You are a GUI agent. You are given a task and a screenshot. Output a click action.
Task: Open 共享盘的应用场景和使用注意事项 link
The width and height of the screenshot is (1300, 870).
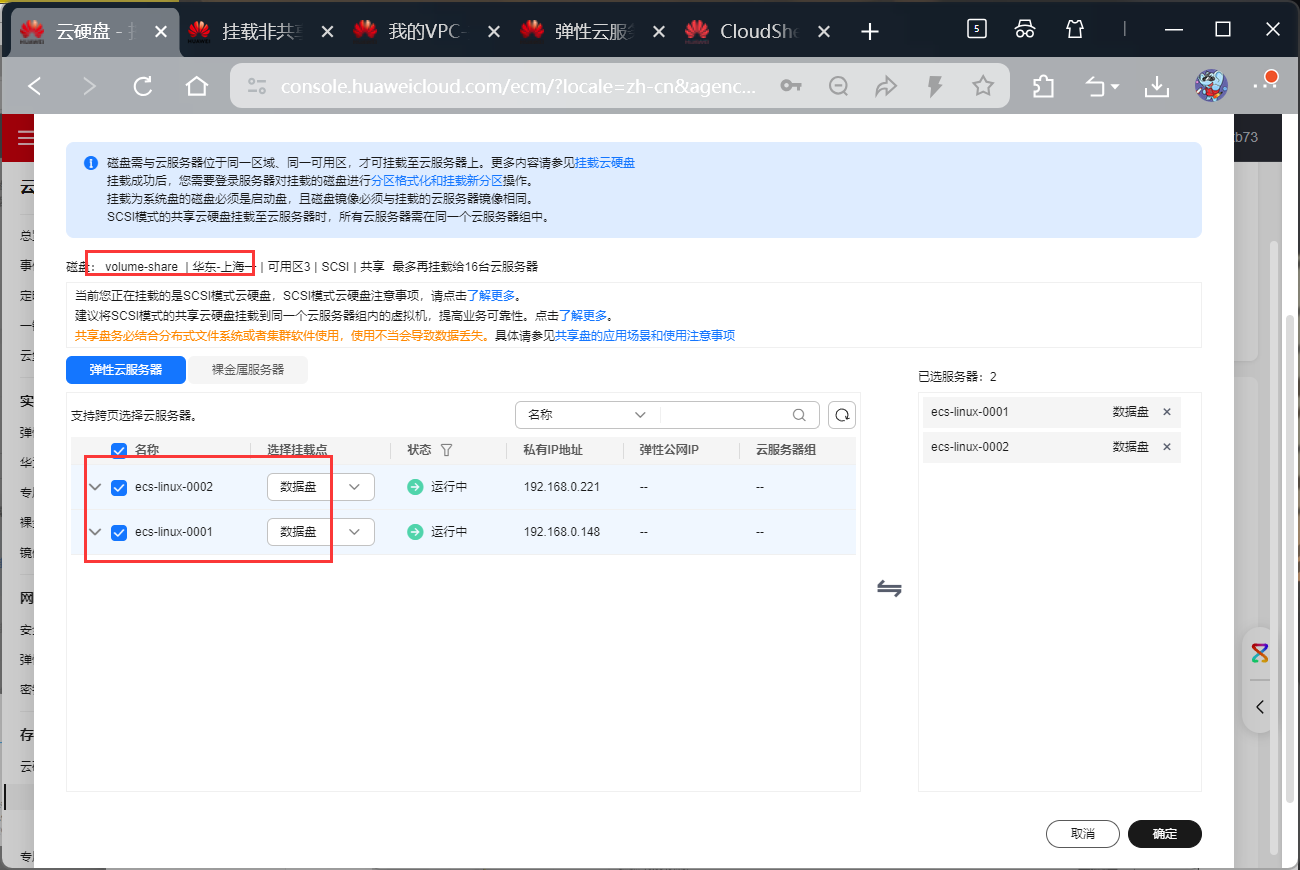645,336
